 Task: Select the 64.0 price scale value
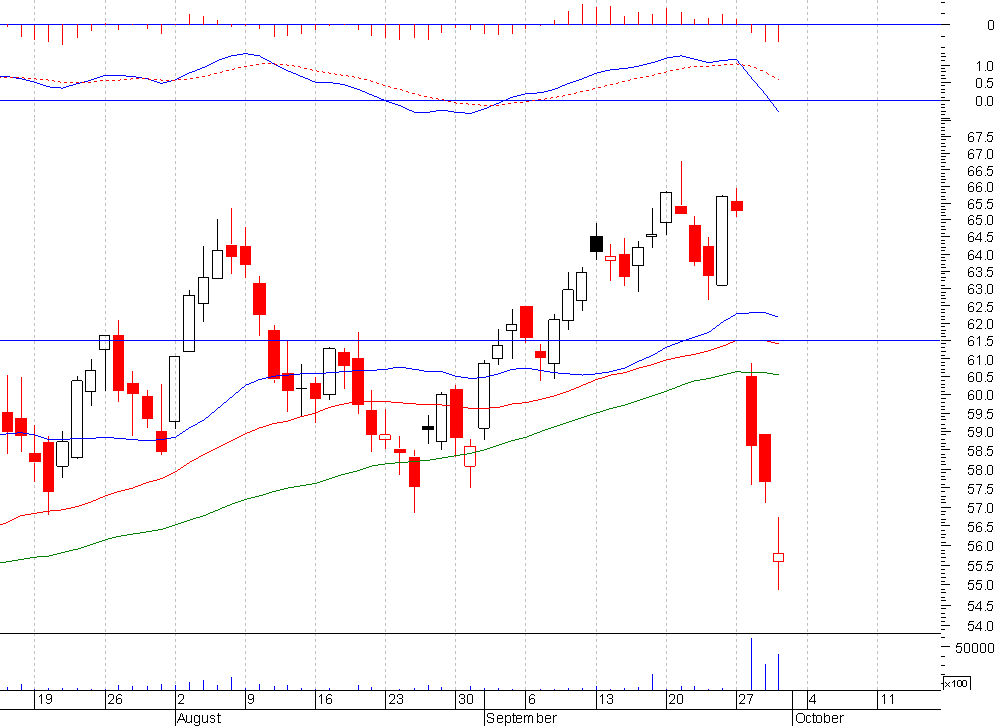(x=980, y=255)
